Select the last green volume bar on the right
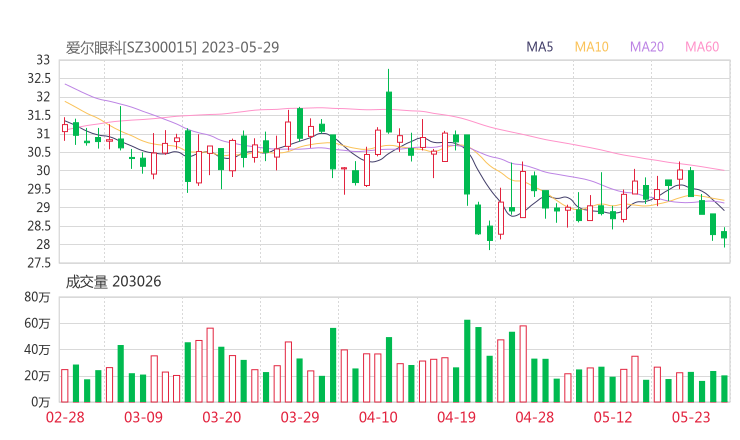This screenshot has height=440, width=740. (724, 389)
